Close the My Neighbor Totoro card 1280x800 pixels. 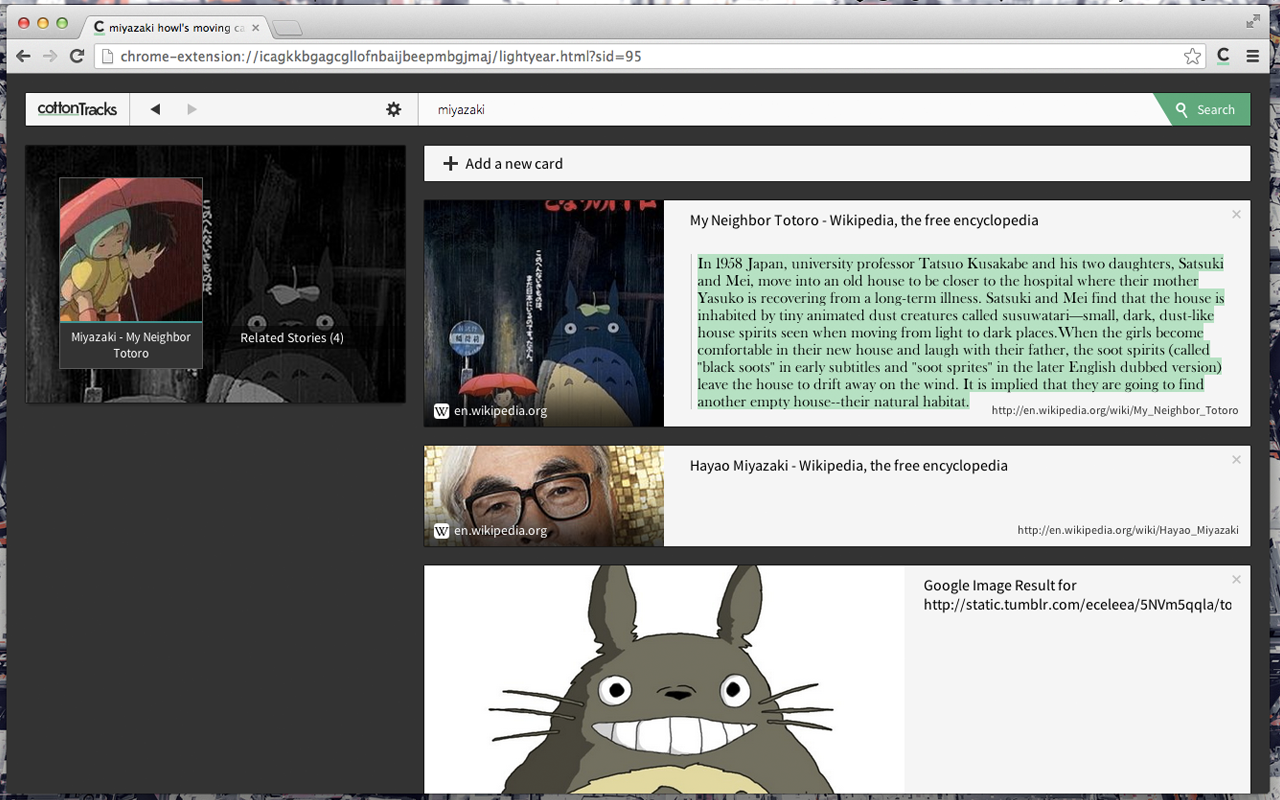coord(1236,214)
